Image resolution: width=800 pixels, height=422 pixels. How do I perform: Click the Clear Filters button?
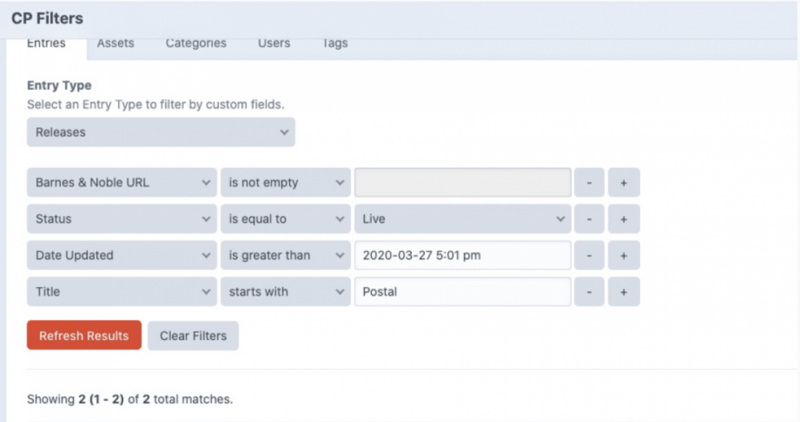[193, 336]
